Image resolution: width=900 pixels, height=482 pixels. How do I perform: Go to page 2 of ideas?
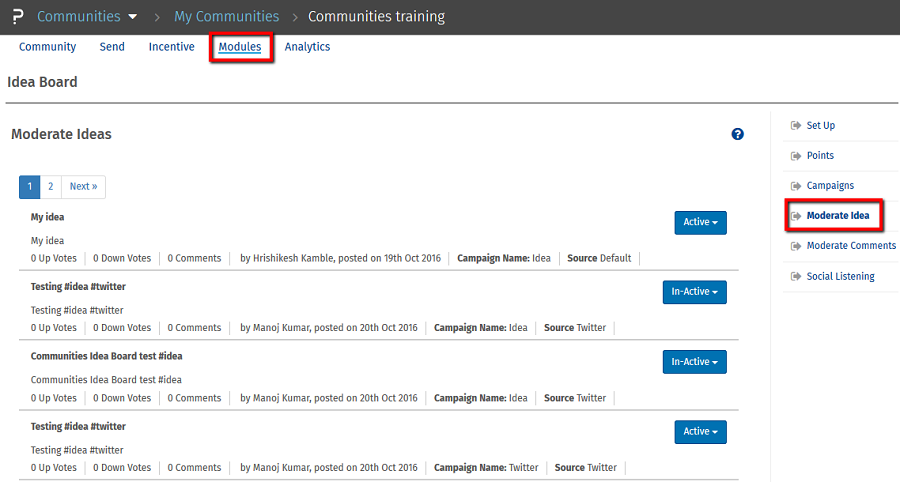[50, 187]
